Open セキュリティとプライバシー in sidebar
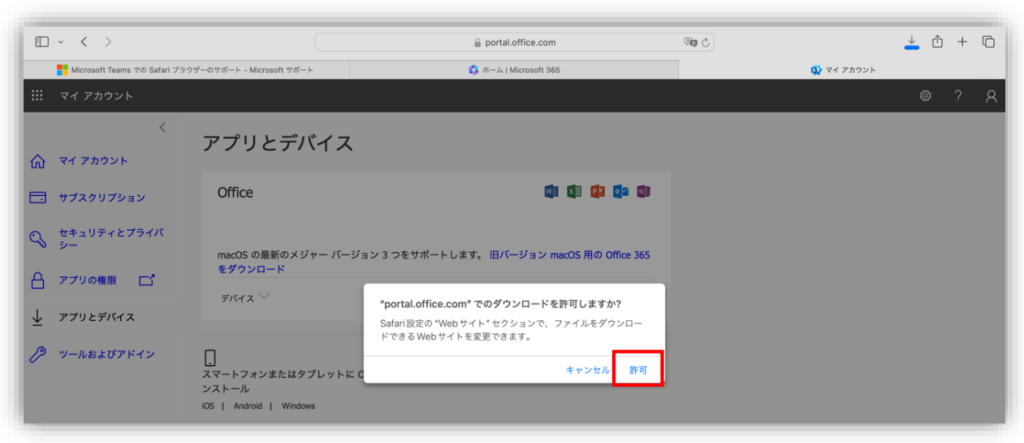 (x=111, y=238)
